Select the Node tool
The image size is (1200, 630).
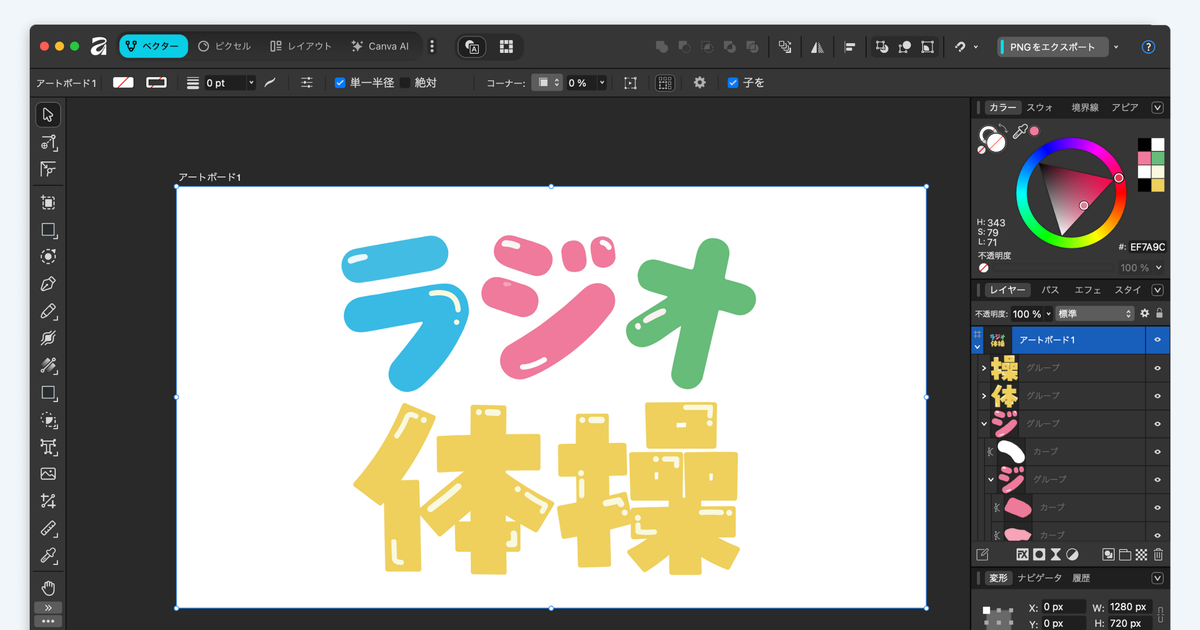[48, 142]
